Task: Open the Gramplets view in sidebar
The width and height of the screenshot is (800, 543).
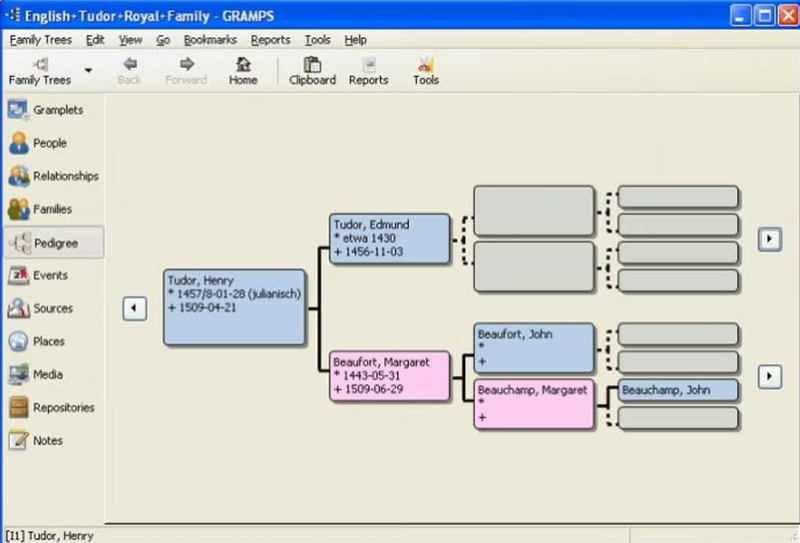Action: coord(53,110)
